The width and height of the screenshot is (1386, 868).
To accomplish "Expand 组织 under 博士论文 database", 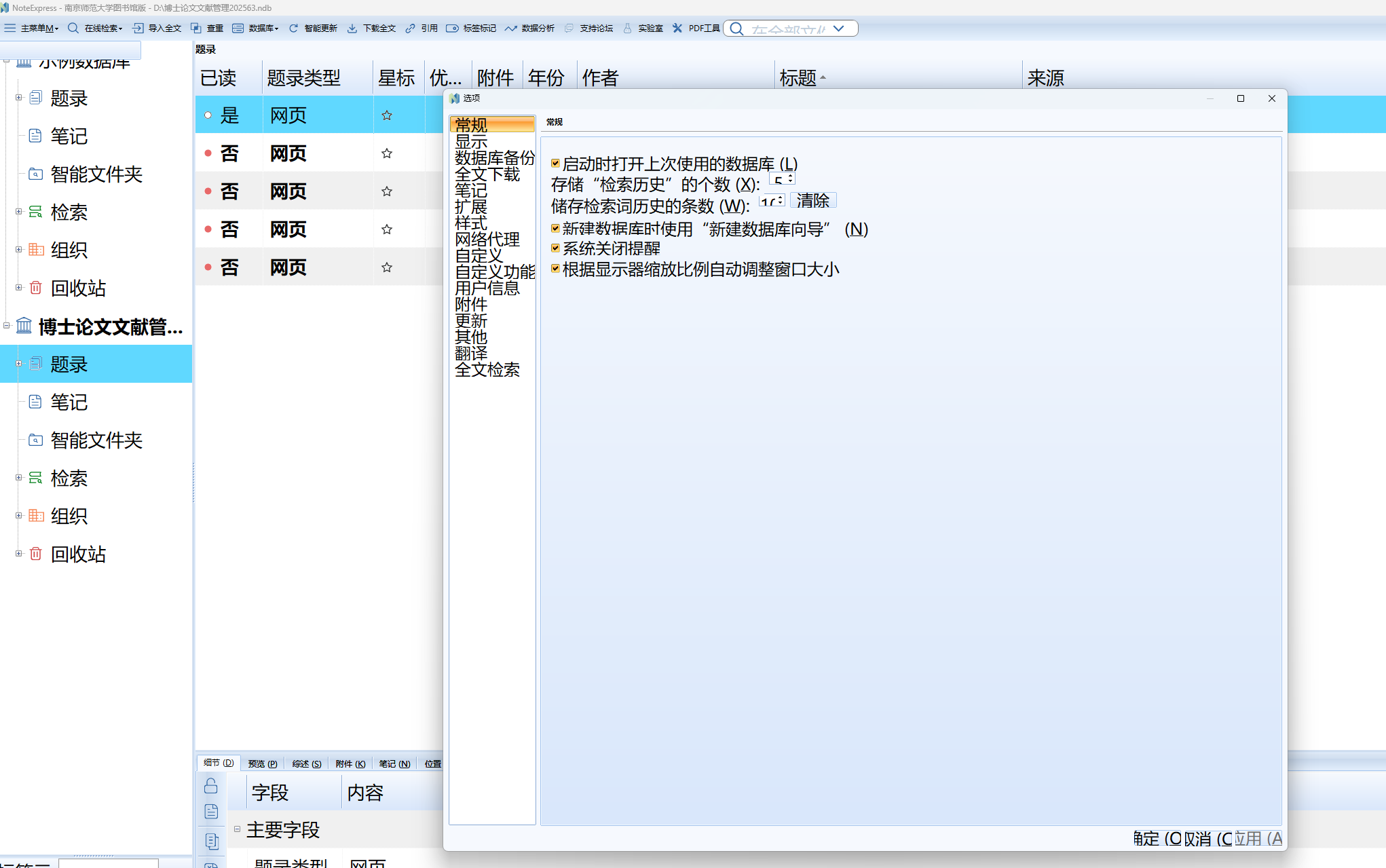I will point(19,515).
